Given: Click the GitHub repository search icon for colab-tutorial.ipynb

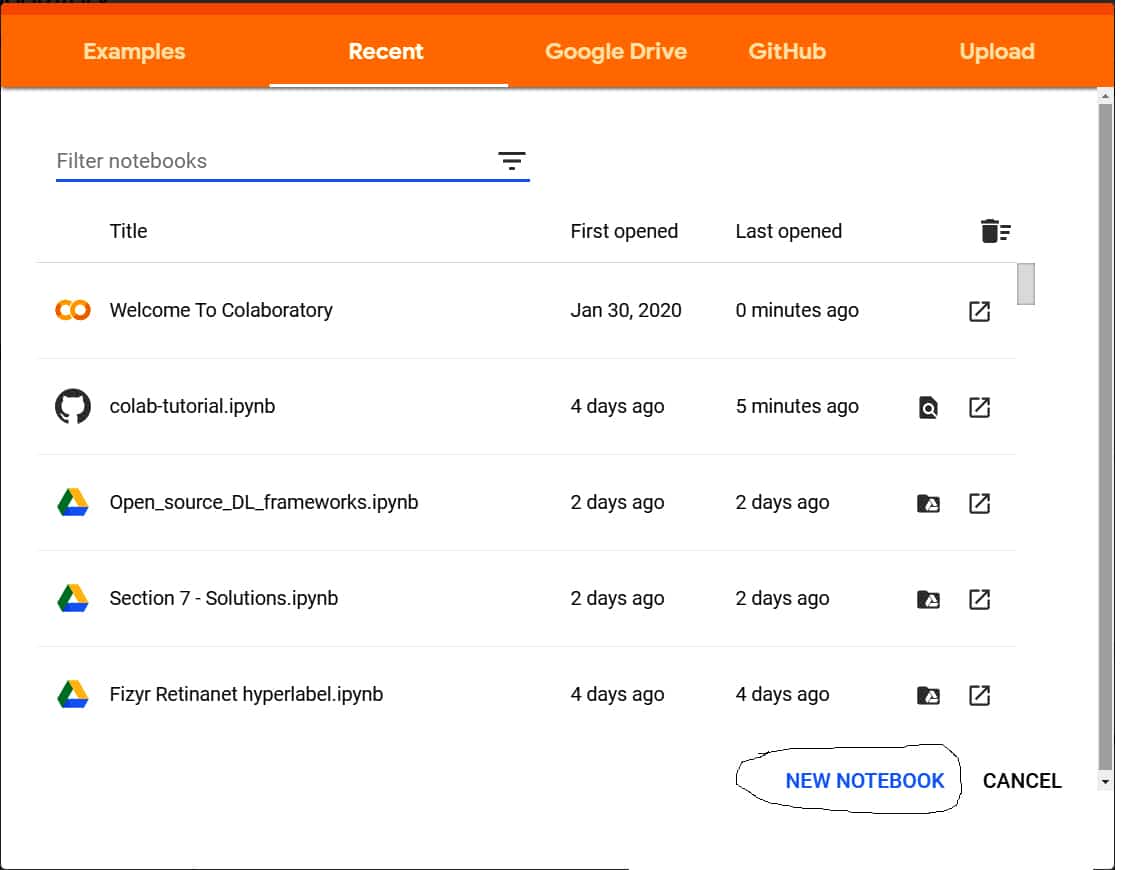Looking at the screenshot, I should [x=928, y=407].
